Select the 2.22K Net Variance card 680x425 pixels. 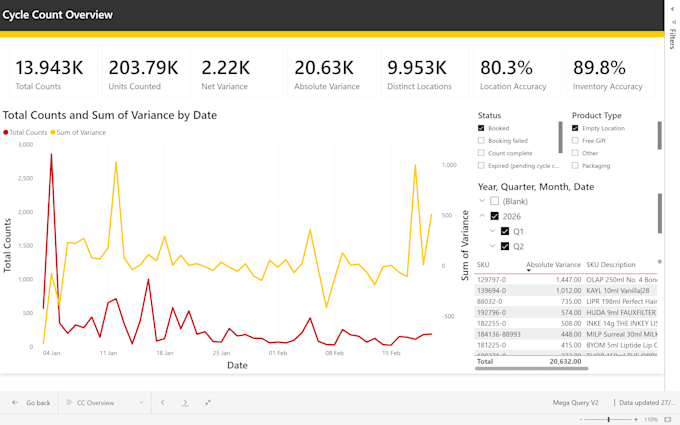(x=239, y=72)
